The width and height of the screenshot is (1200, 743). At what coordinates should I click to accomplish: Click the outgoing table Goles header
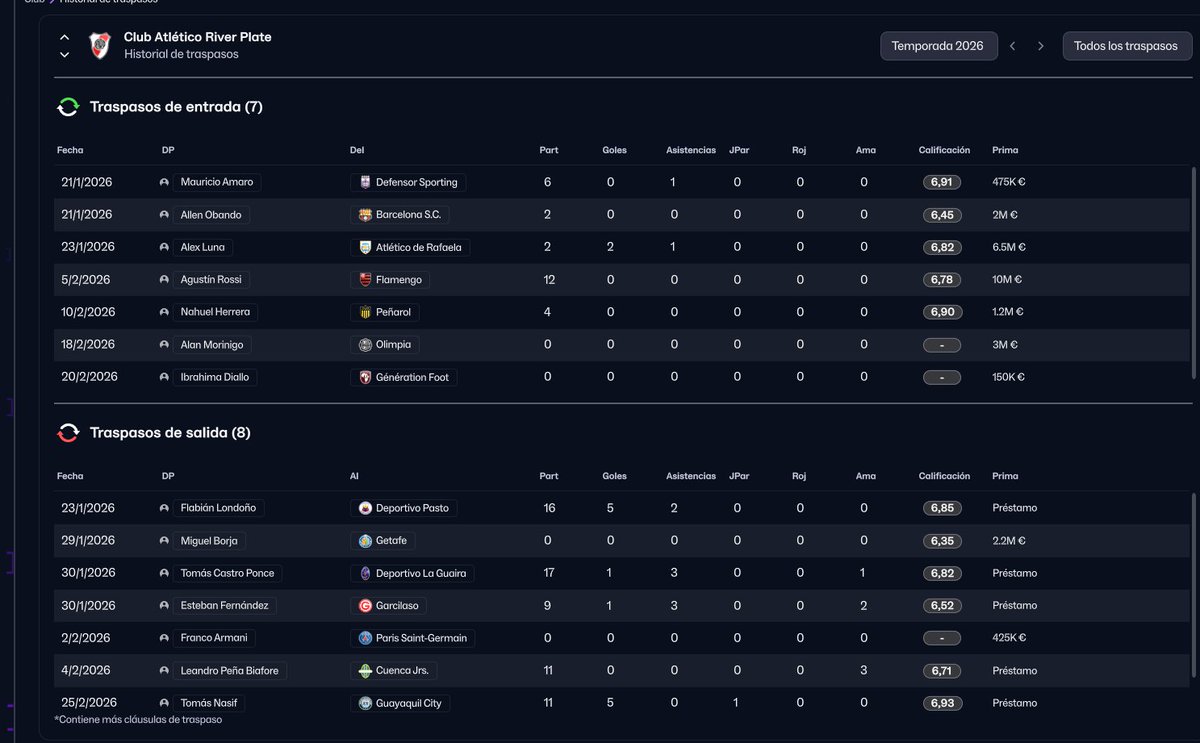[x=614, y=476]
